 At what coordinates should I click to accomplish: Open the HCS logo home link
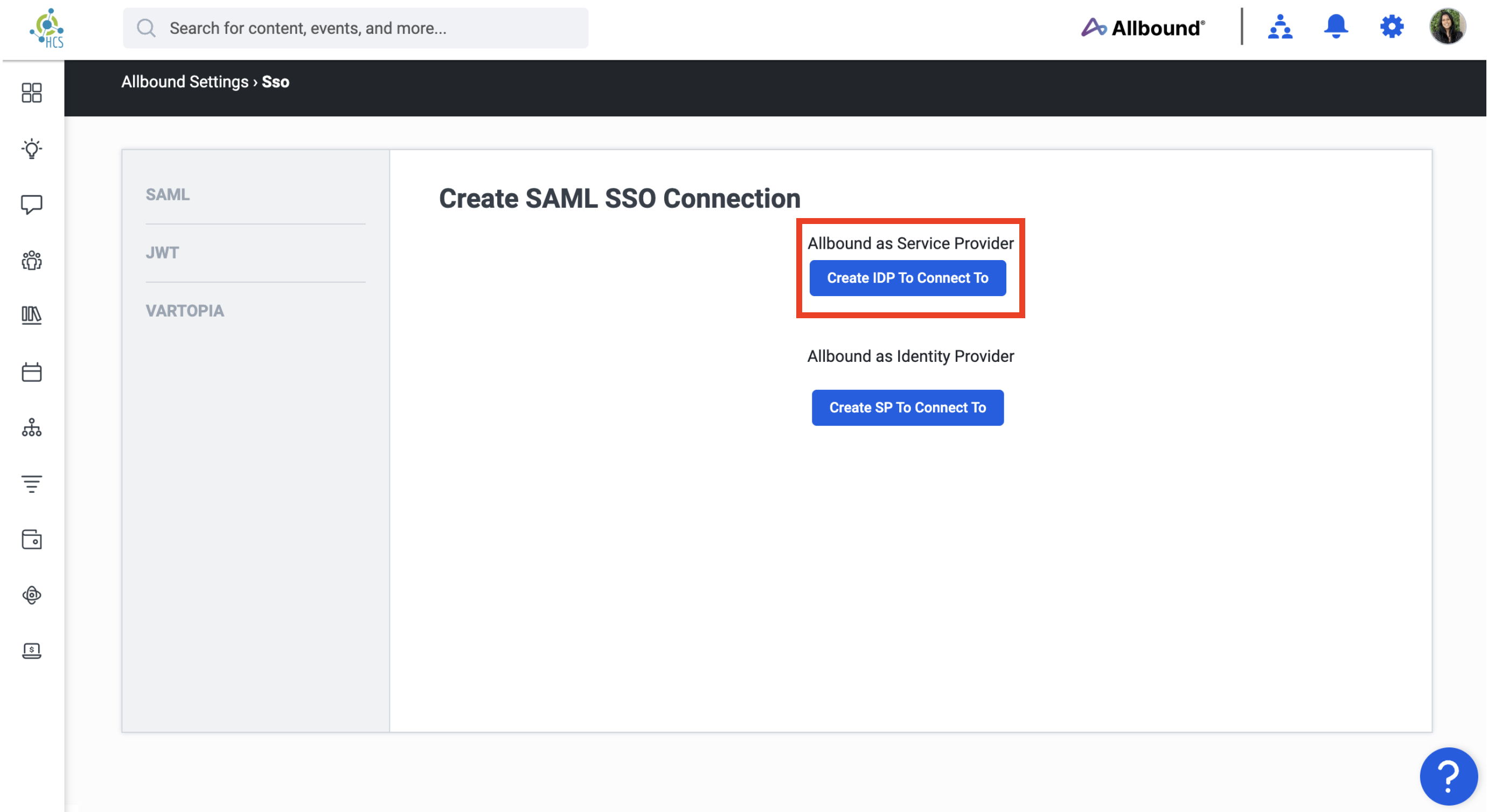tap(47, 27)
